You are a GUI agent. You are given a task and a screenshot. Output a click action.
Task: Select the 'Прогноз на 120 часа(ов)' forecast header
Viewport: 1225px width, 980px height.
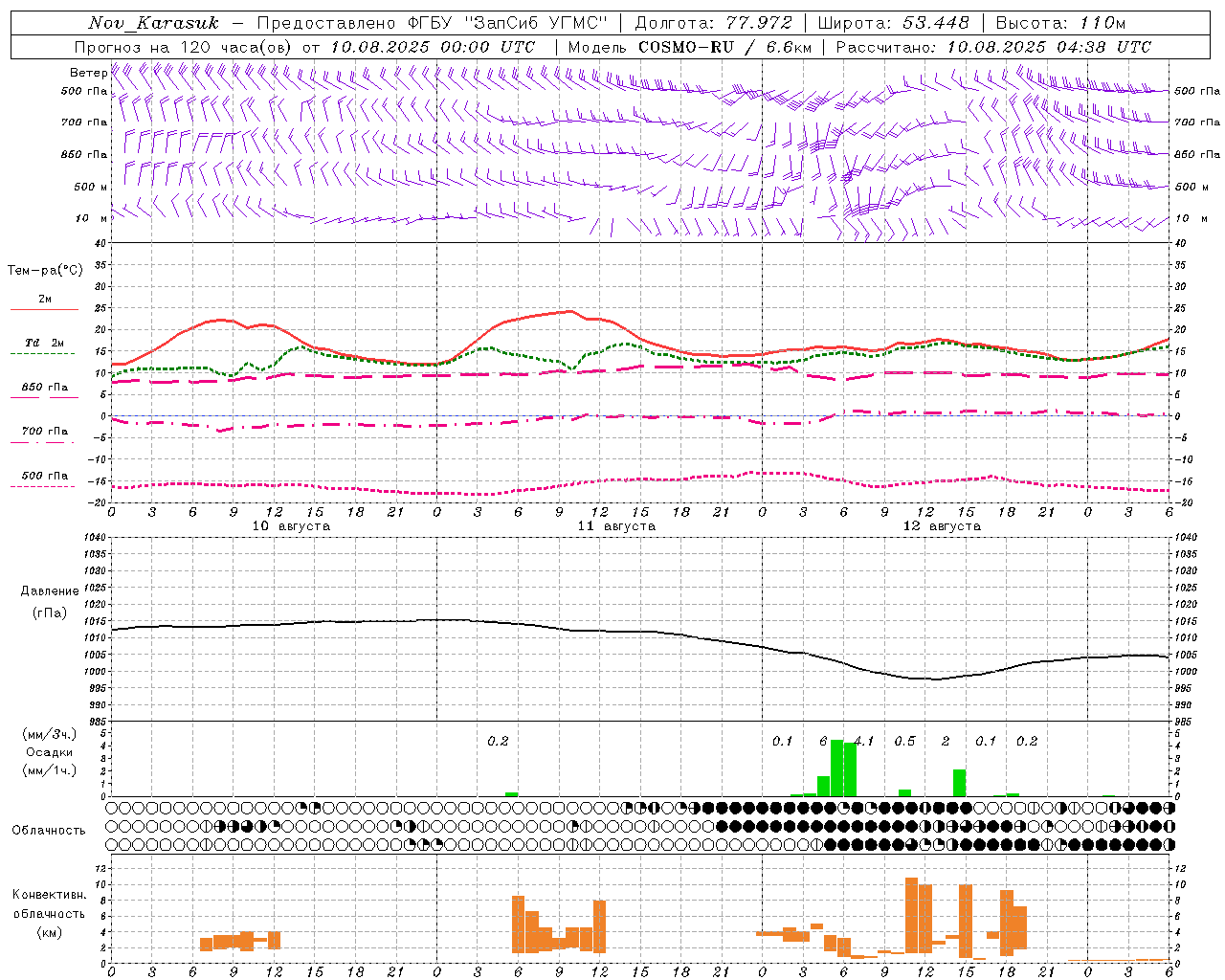(x=184, y=47)
